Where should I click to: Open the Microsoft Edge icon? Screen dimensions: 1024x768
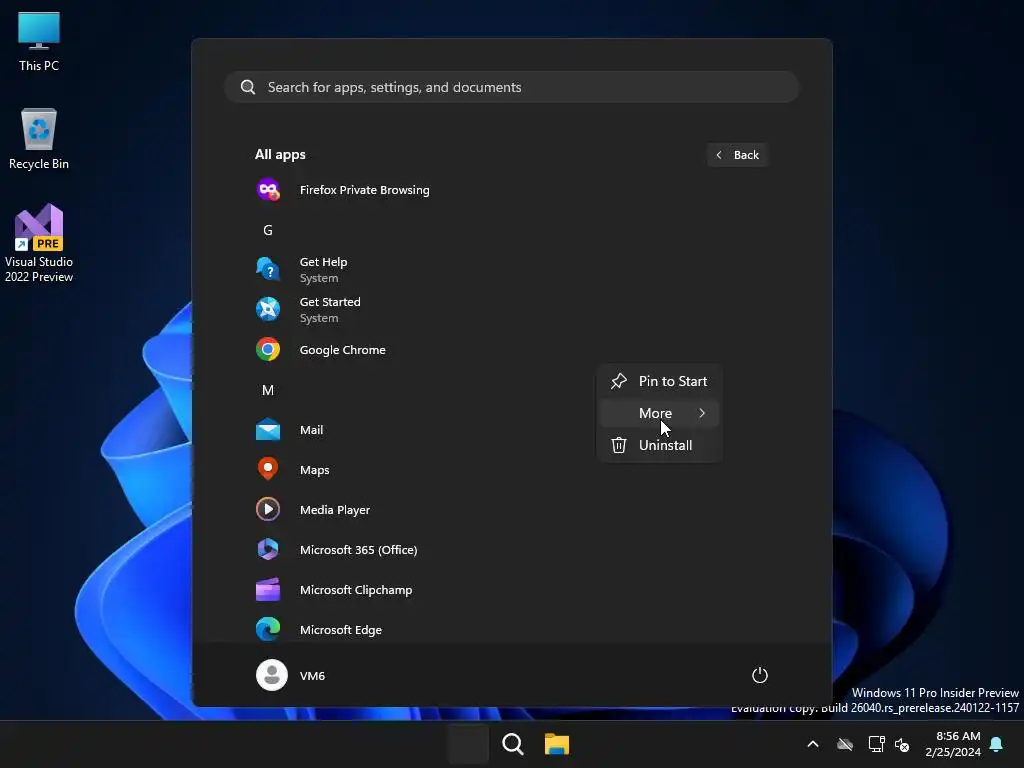[x=268, y=630]
